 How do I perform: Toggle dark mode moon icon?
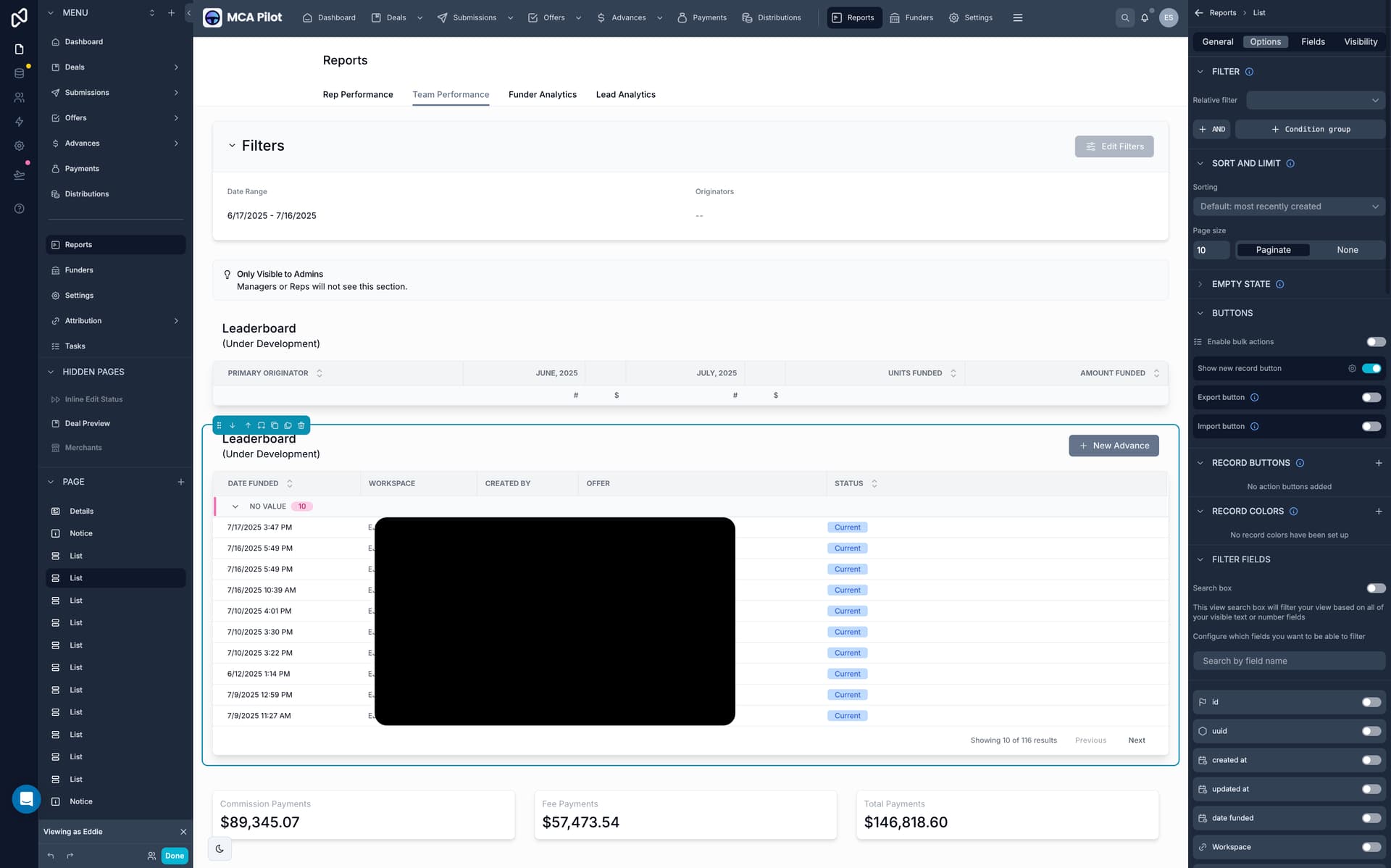coord(220,848)
